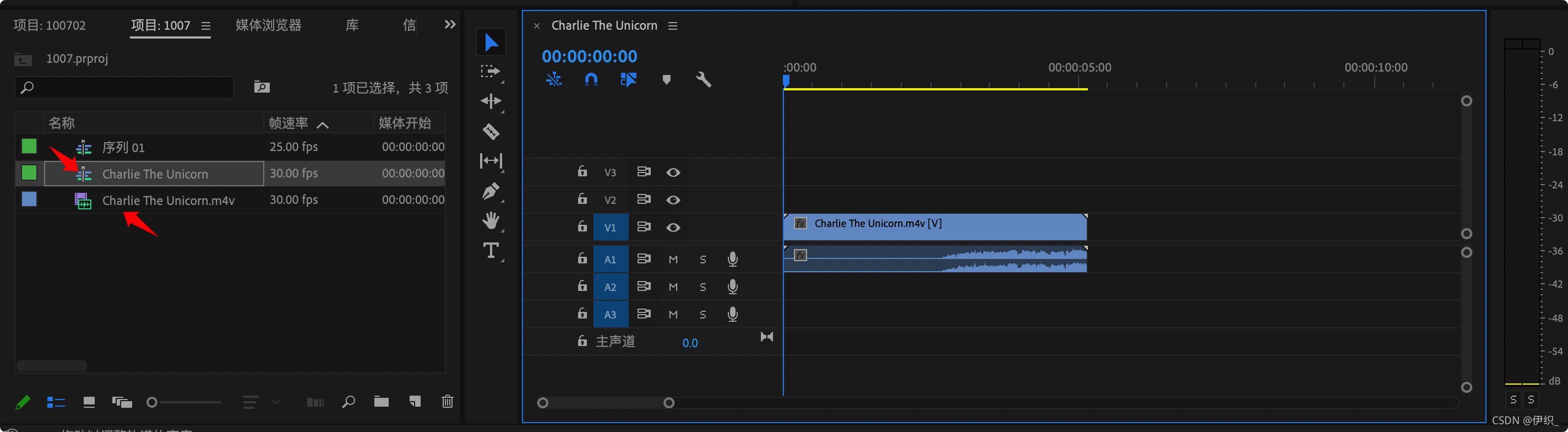Select the Hand tool
1568x432 pixels.
point(491,220)
